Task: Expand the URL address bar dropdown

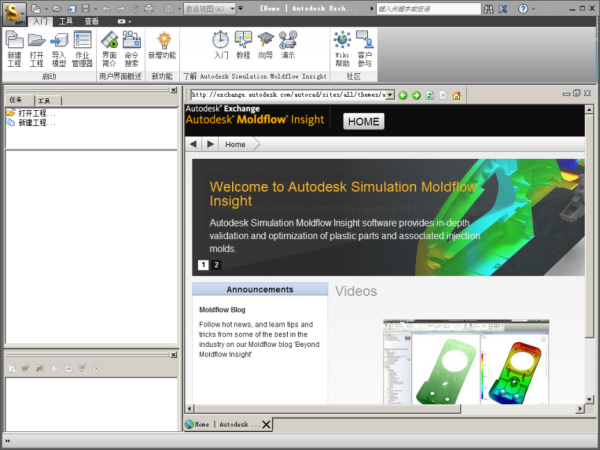Action: tap(390, 95)
